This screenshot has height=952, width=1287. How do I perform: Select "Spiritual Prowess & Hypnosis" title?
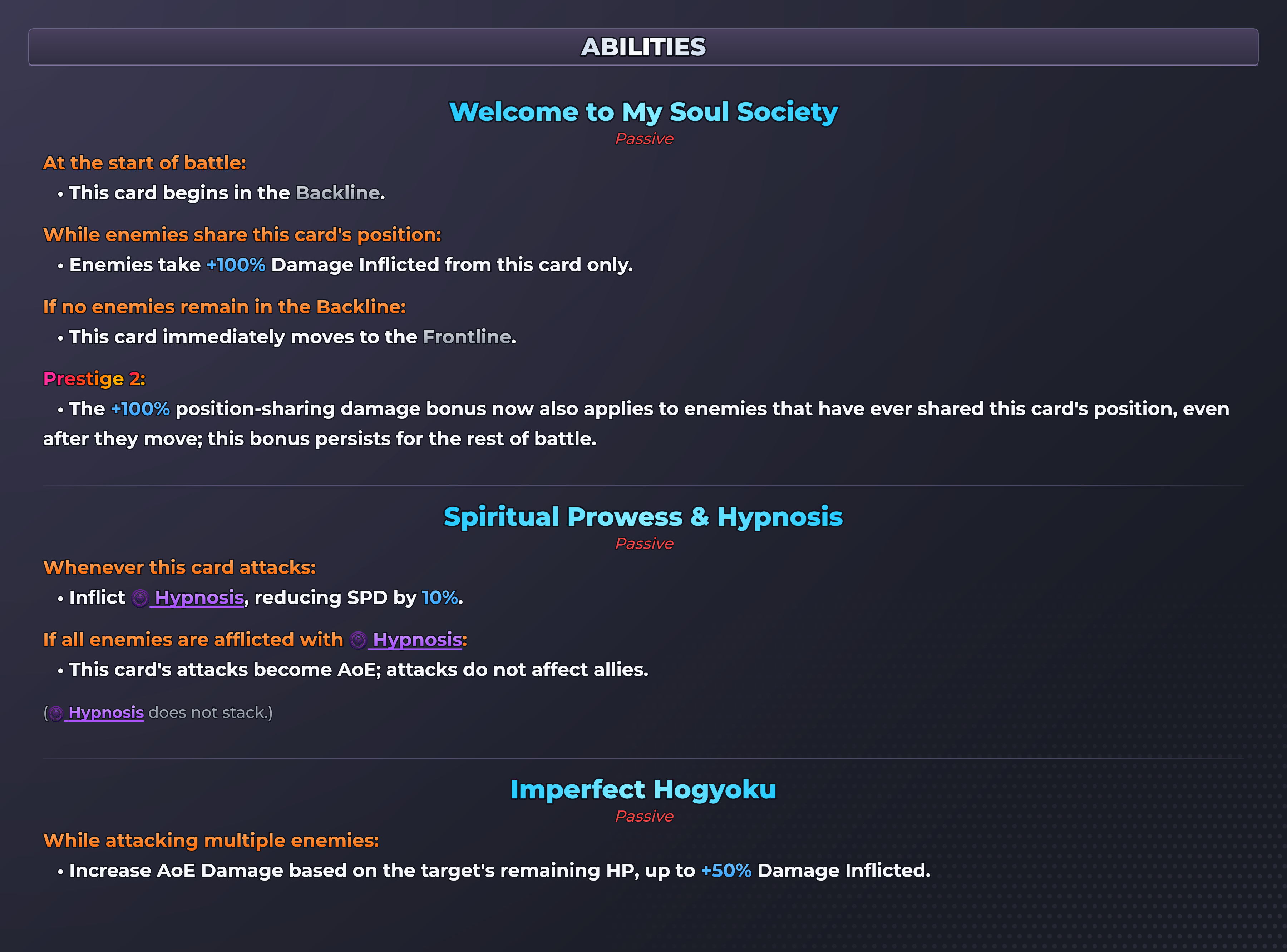pos(643,517)
